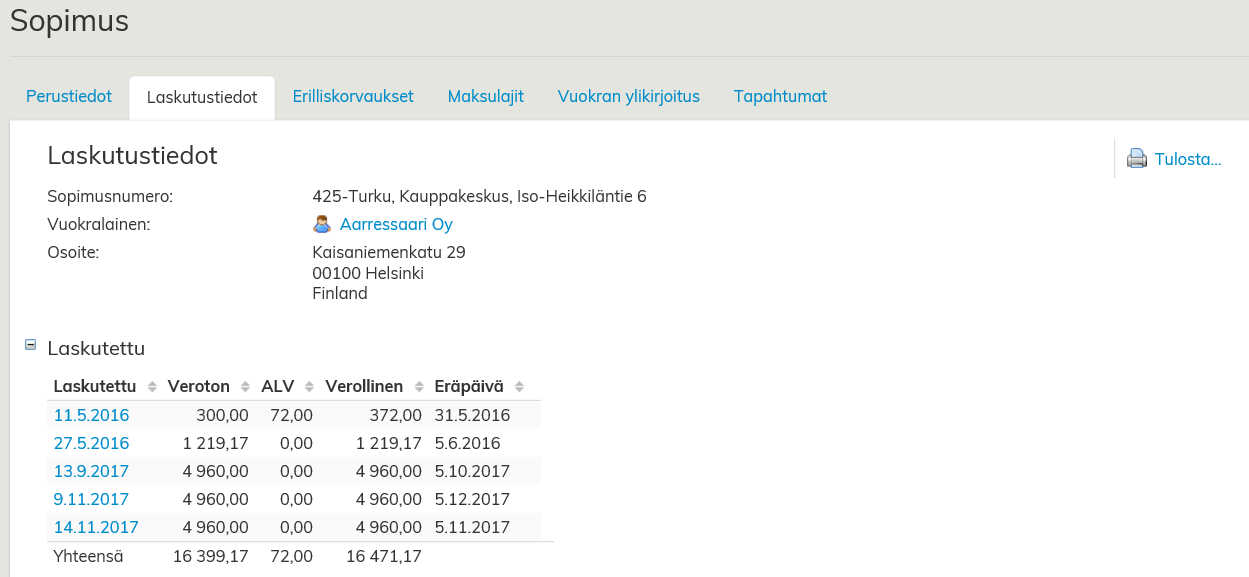
Task: Collapse the Laskutettu section
Action: click(x=30, y=345)
